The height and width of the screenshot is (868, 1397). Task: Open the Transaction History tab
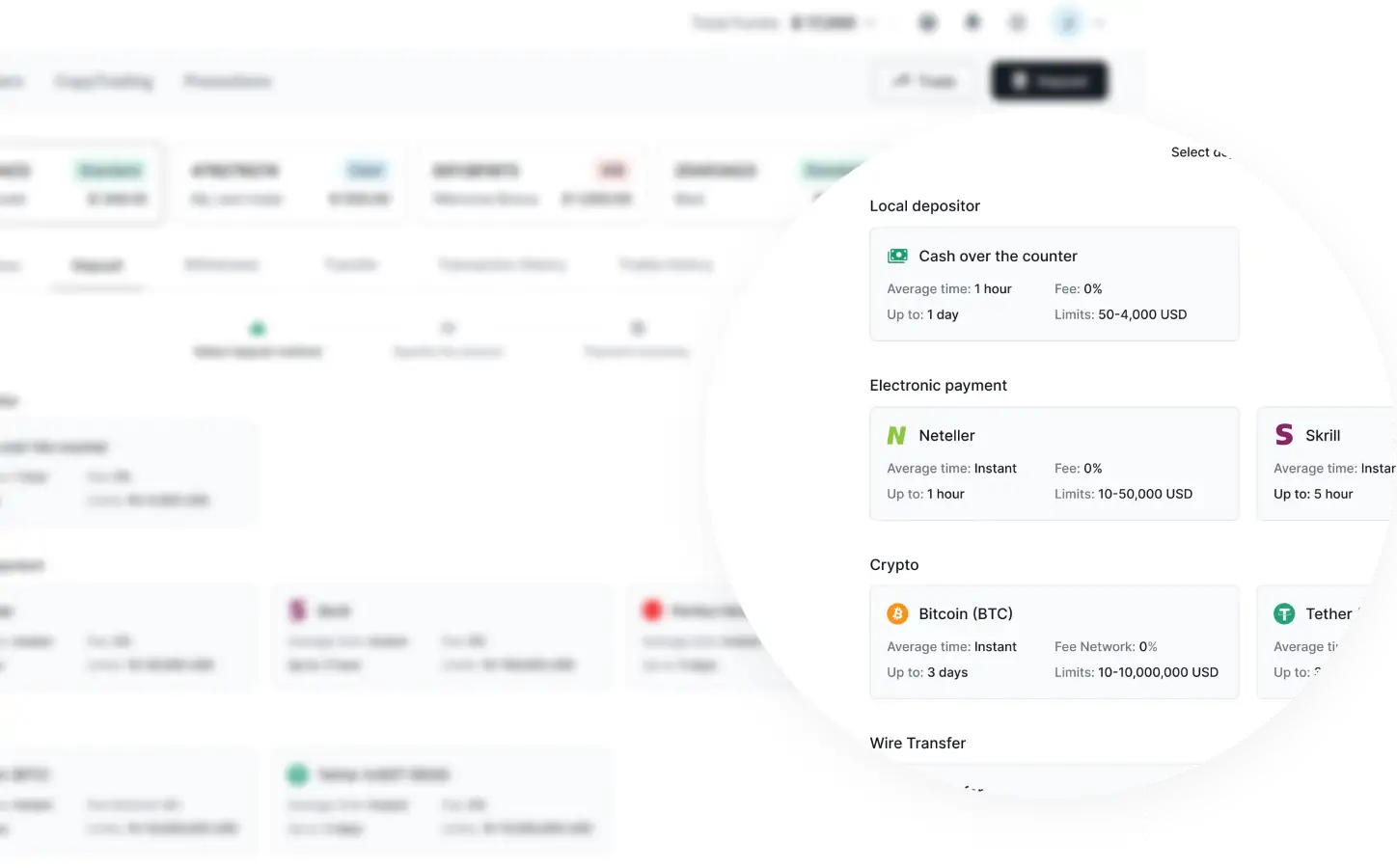pos(502,264)
